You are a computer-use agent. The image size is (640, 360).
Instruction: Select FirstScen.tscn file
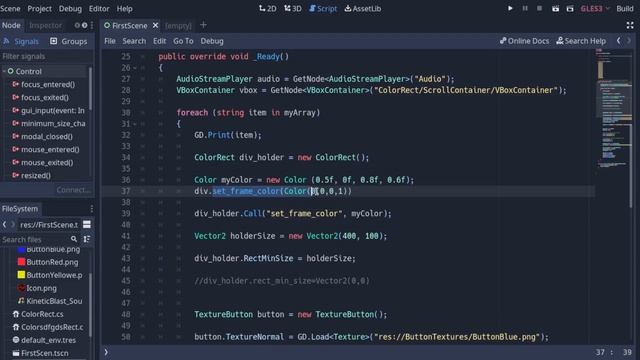tap(40, 353)
